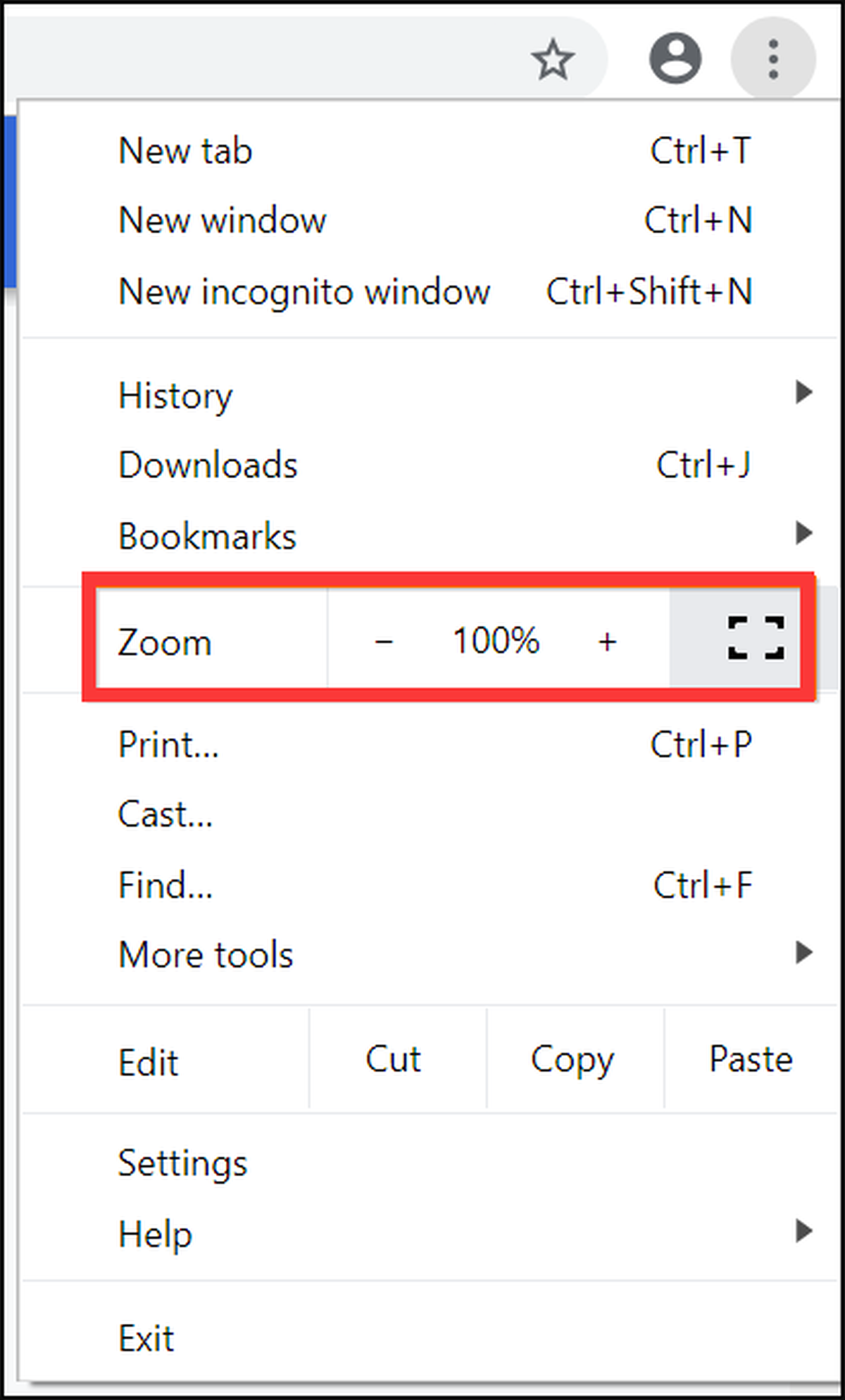Screen dimensions: 845x1400
Task: Expand the More tools submenu arrow
Action: tap(803, 953)
